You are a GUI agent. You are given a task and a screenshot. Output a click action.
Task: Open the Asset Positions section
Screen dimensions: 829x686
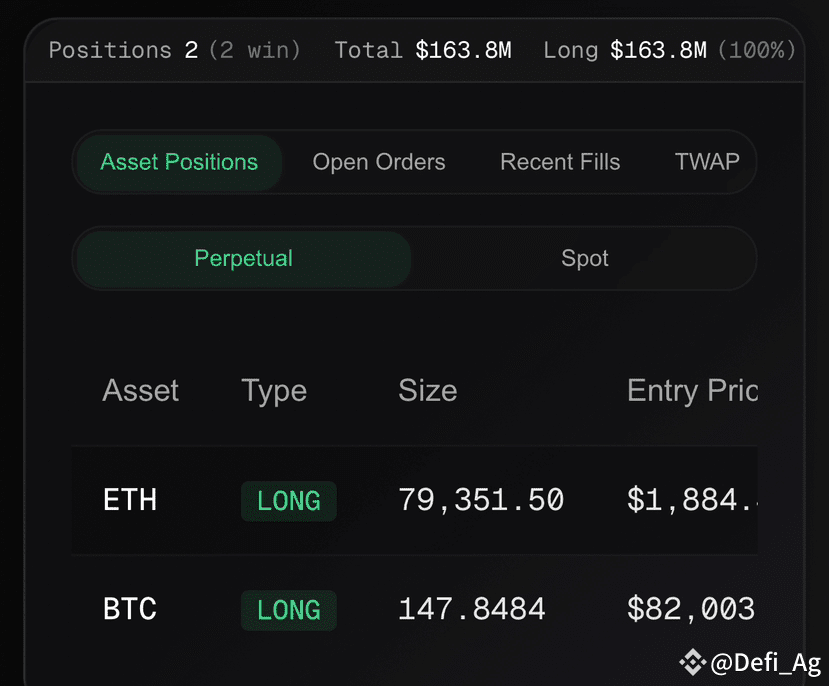[178, 161]
